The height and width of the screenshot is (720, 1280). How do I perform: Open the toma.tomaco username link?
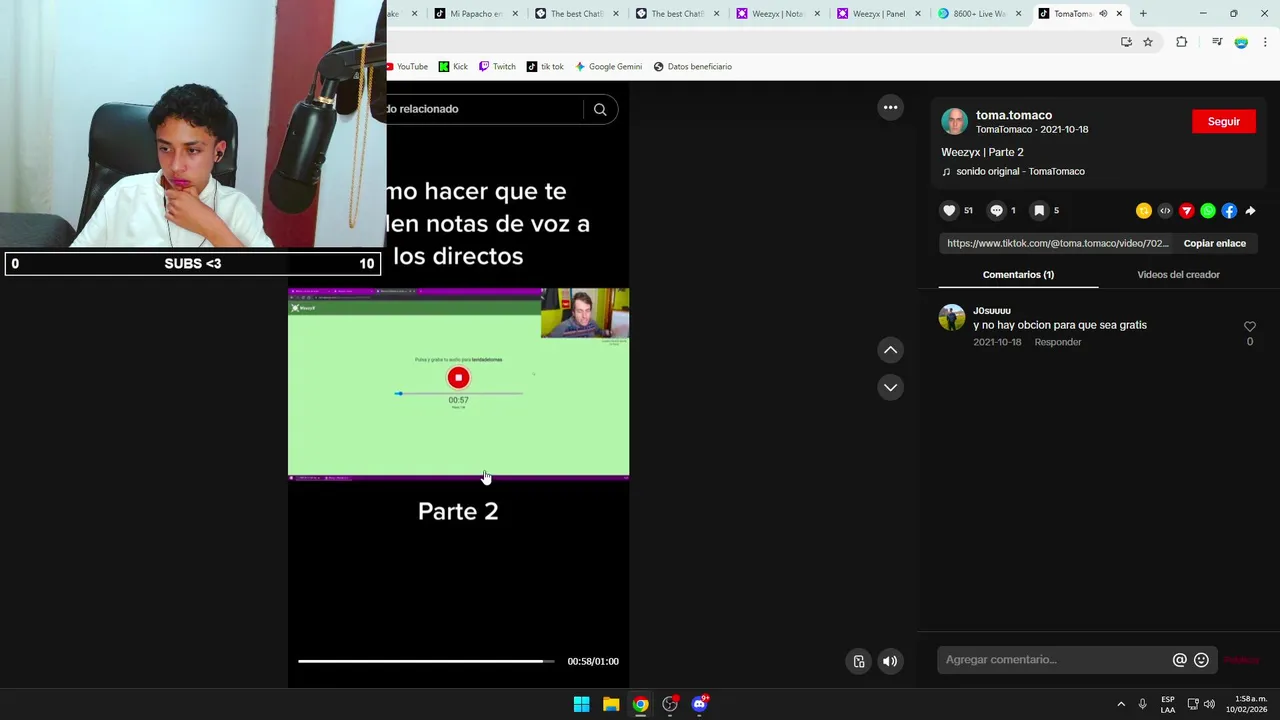point(1014,115)
